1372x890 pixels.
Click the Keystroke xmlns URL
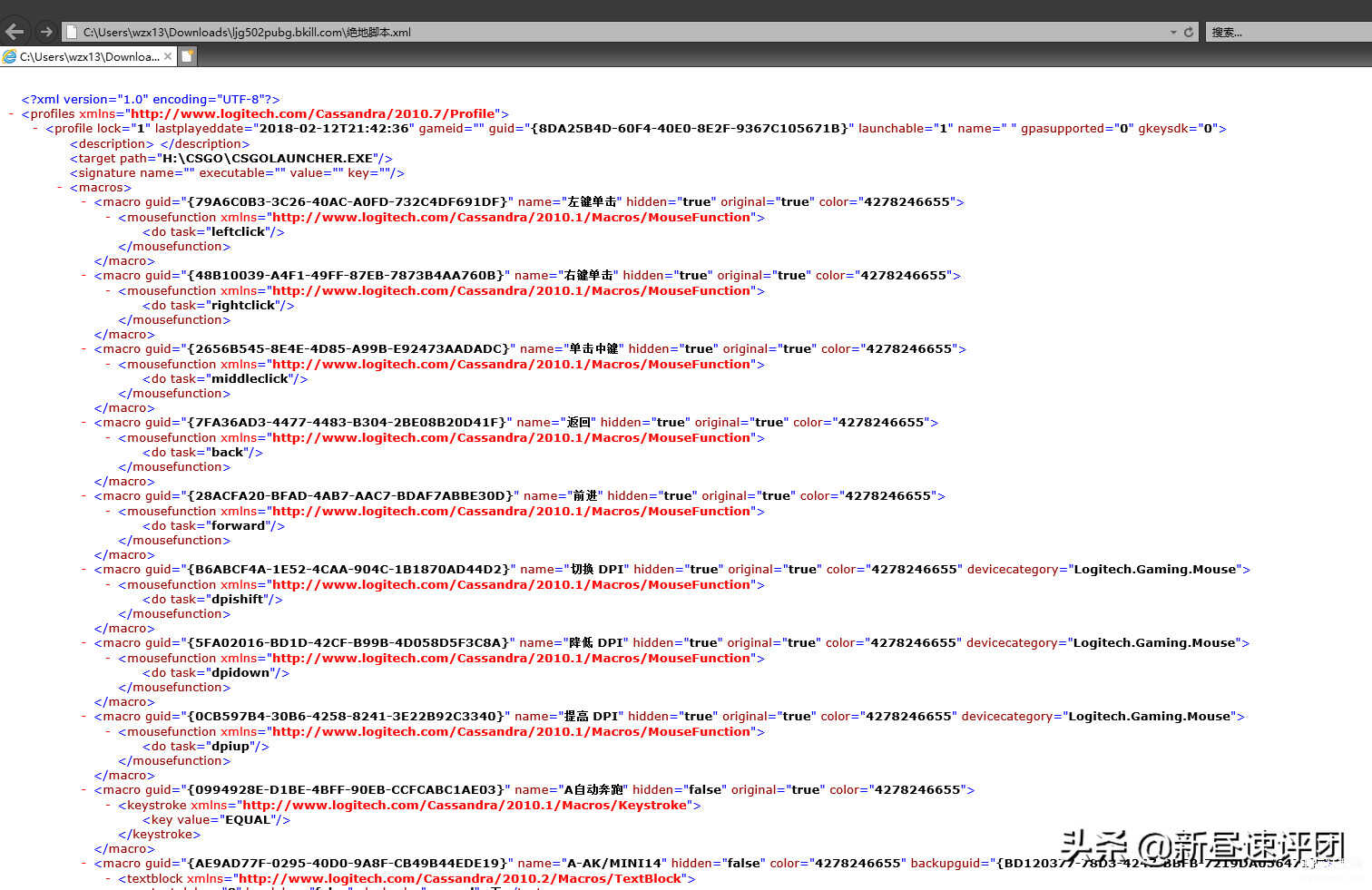[465, 806]
